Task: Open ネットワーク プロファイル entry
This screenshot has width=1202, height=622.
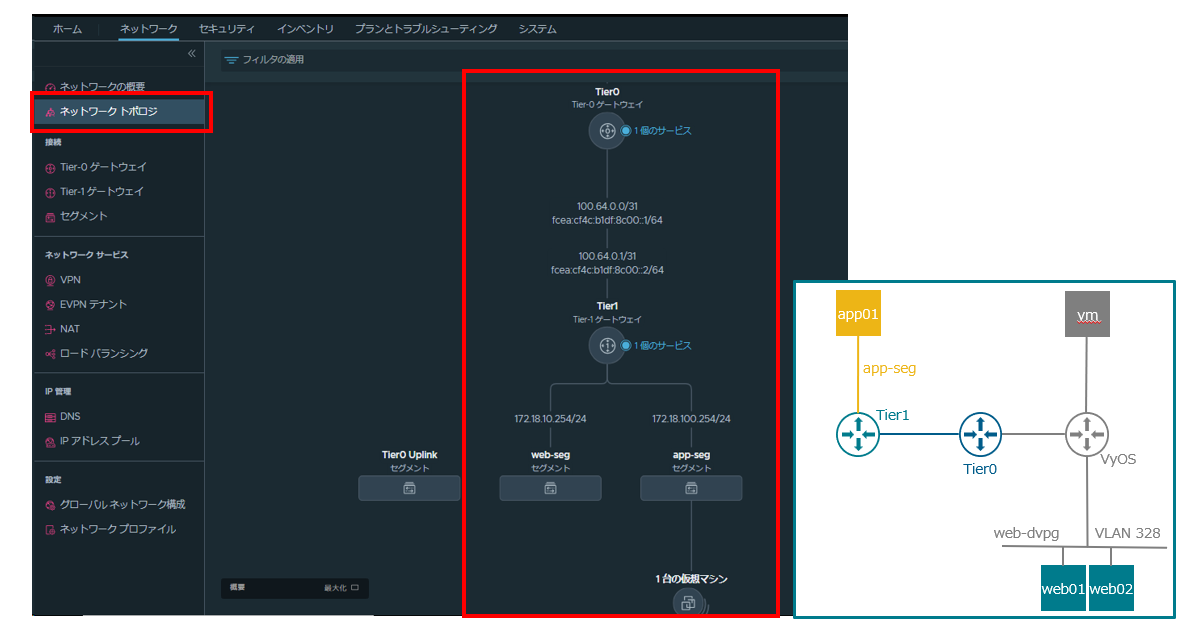Action: tap(118, 529)
